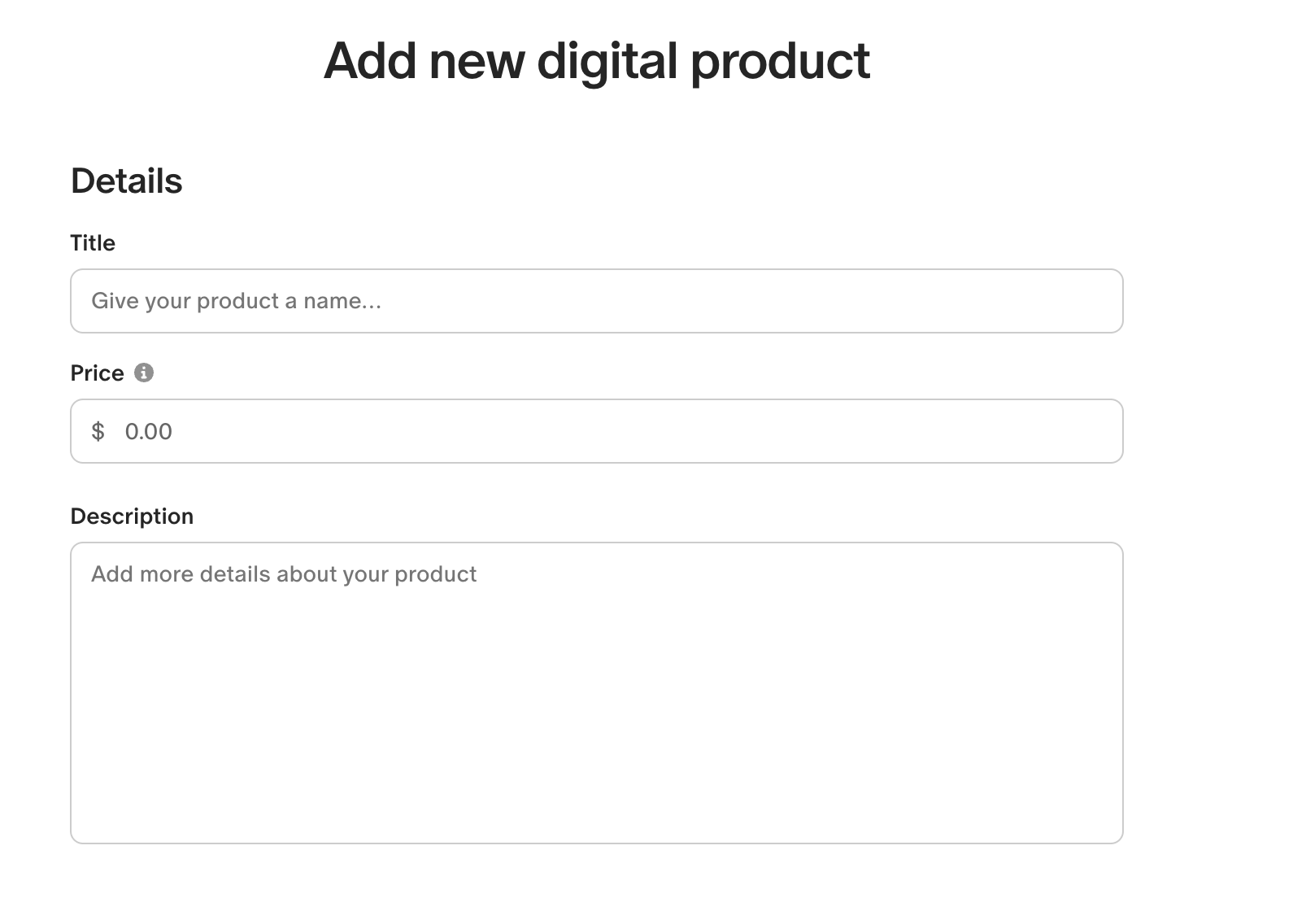Image resolution: width=1306 pixels, height=924 pixels.
Task: Click the "Add new digital product" page title
Action: pos(596,60)
